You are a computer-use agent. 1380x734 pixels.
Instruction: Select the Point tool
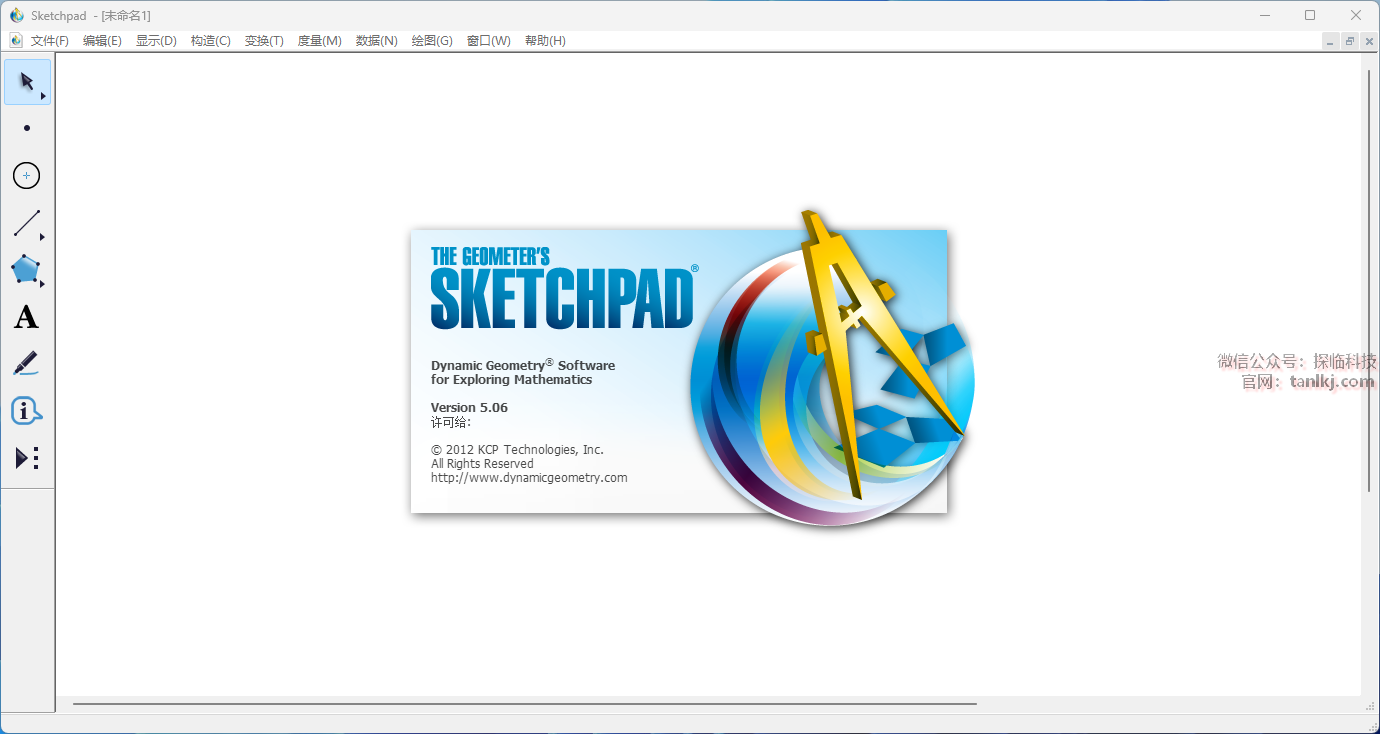pos(27,128)
